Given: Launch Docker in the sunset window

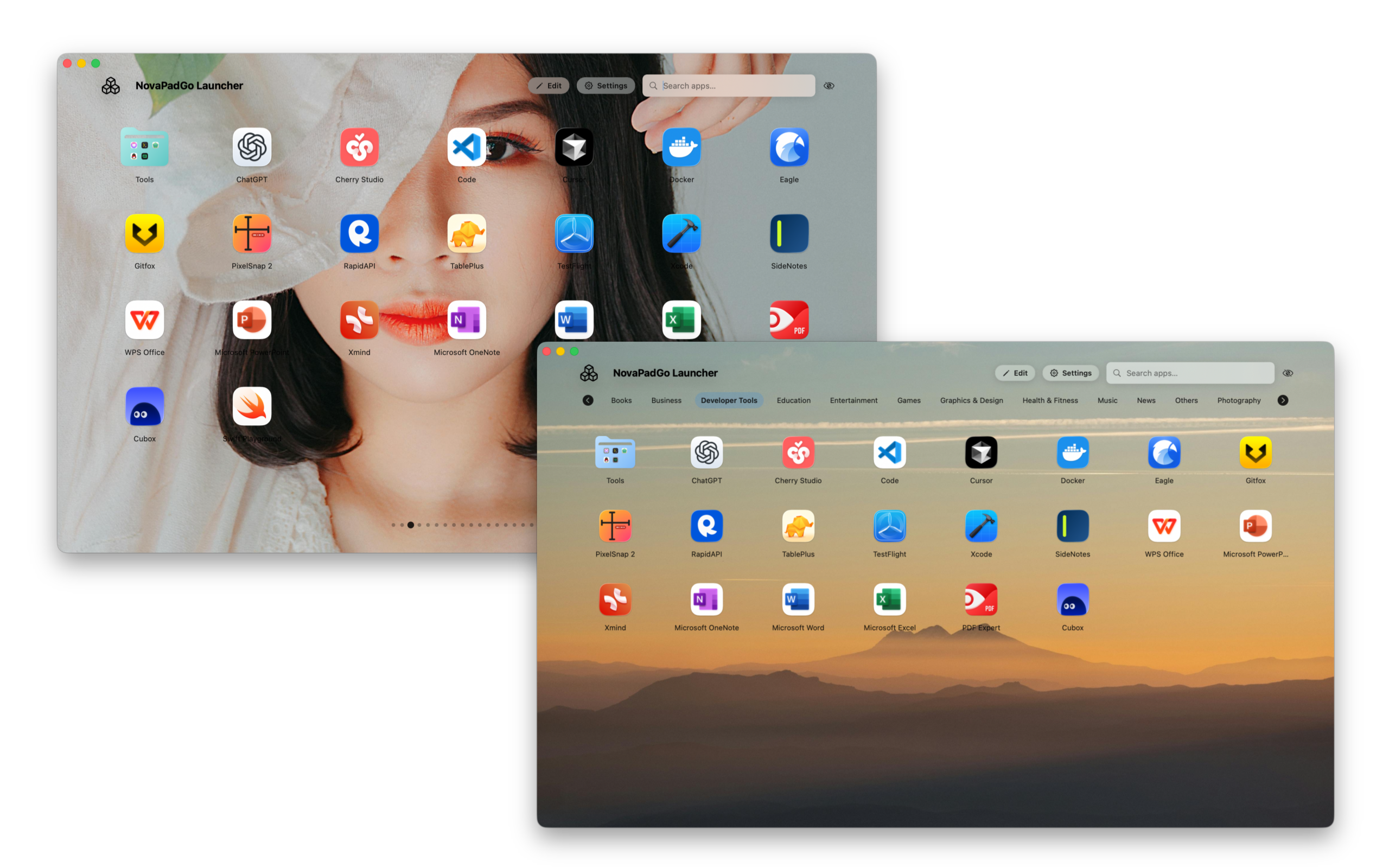Looking at the screenshot, I should point(1072,453).
